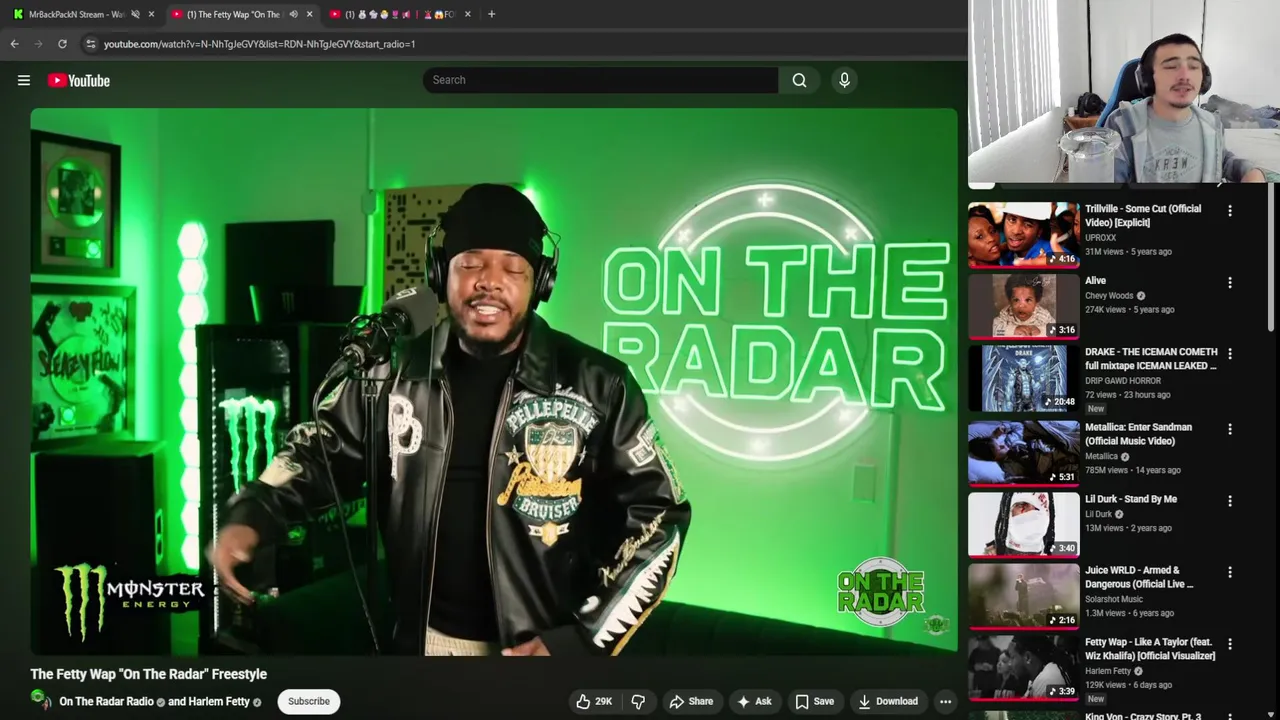This screenshot has height=720, width=1280.
Task: Click the channel avatar beside channel name
Action: [41, 699]
